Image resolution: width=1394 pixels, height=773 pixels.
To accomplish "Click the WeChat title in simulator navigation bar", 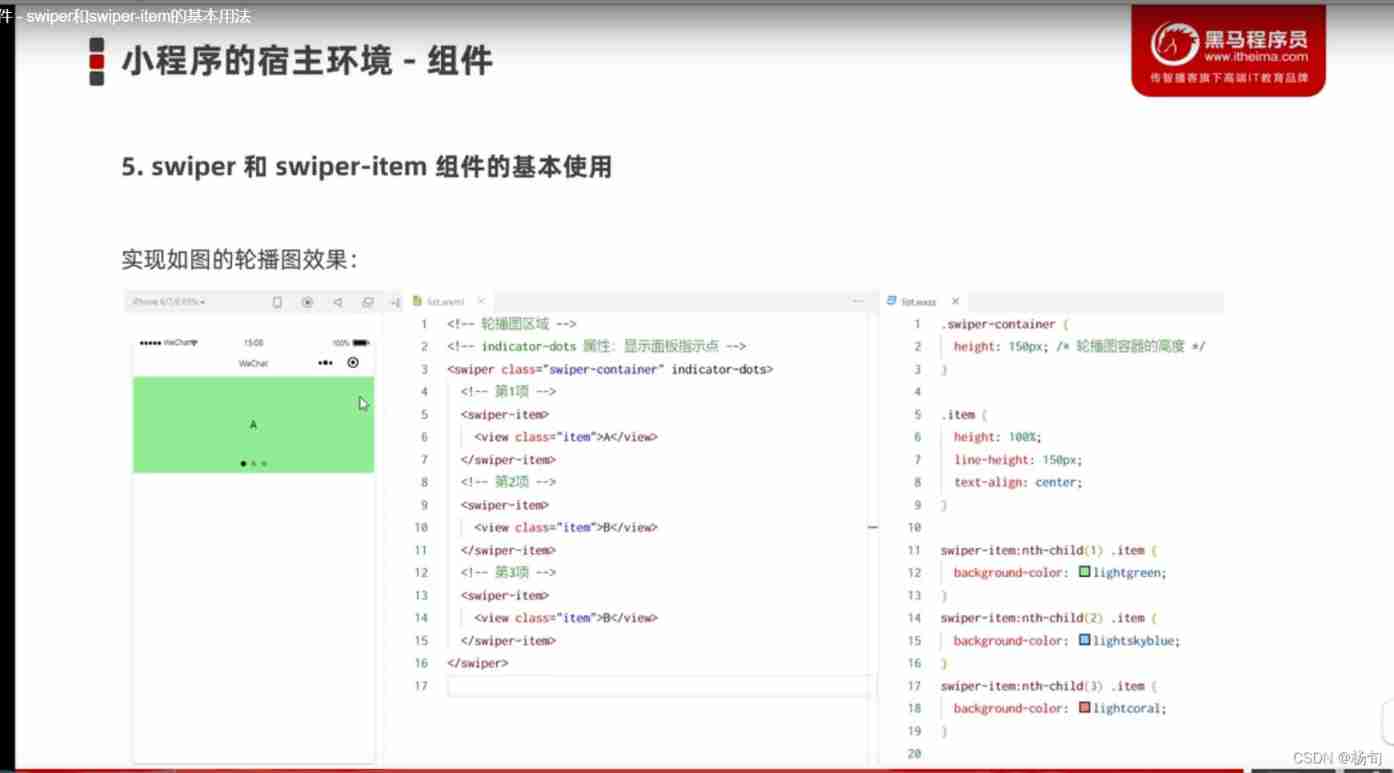I will coord(253,363).
